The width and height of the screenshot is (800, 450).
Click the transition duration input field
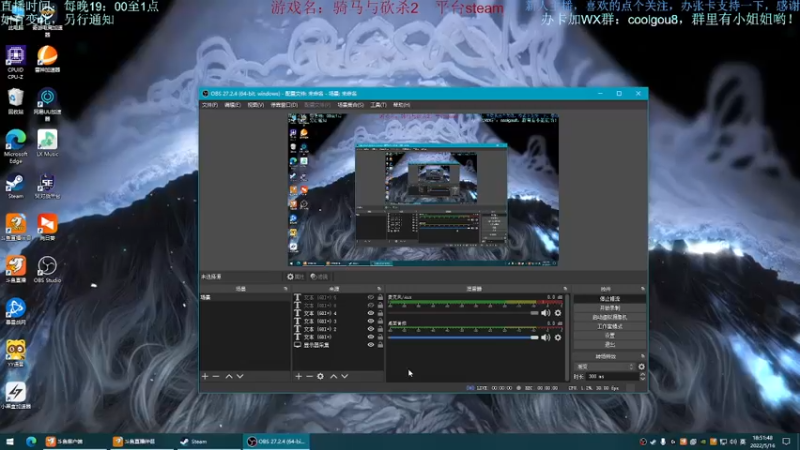tap(612, 377)
